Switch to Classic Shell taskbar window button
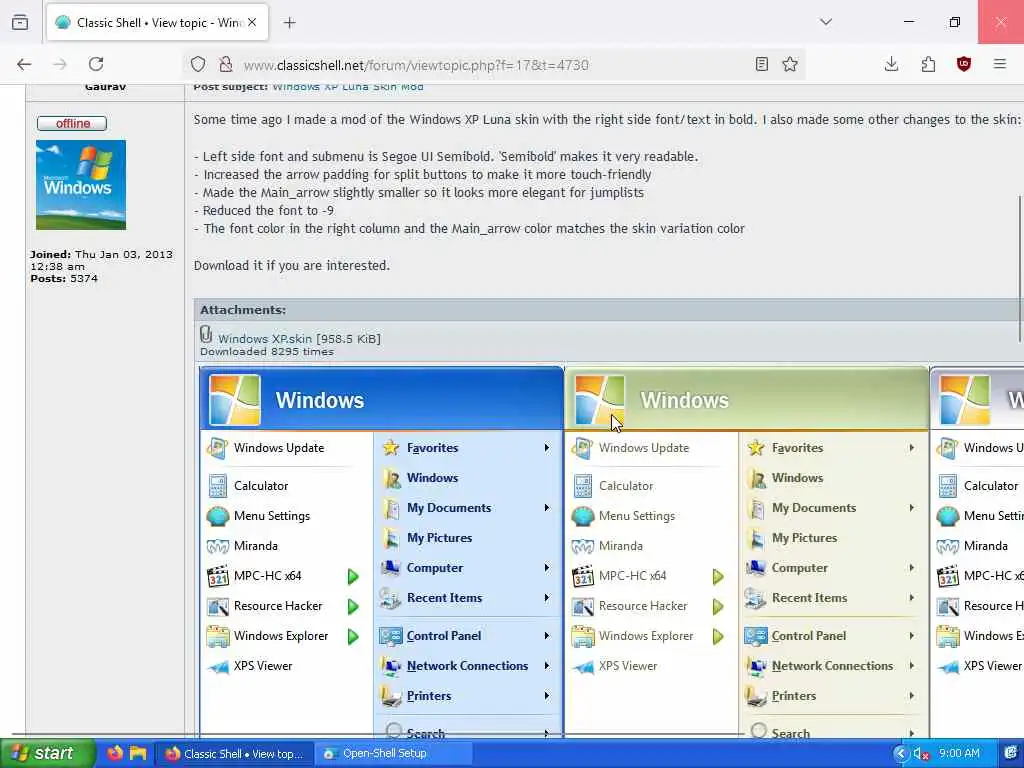 tap(234, 754)
